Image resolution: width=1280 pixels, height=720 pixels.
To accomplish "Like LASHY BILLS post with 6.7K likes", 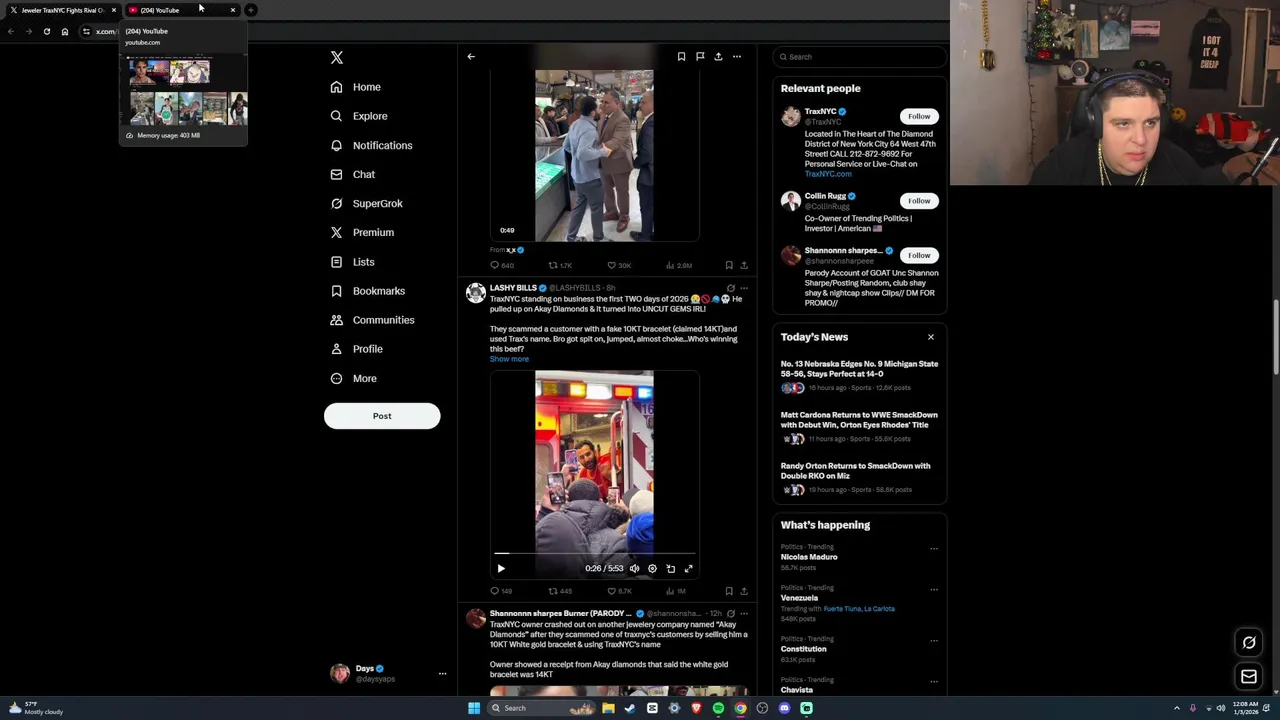I will 619,591.
